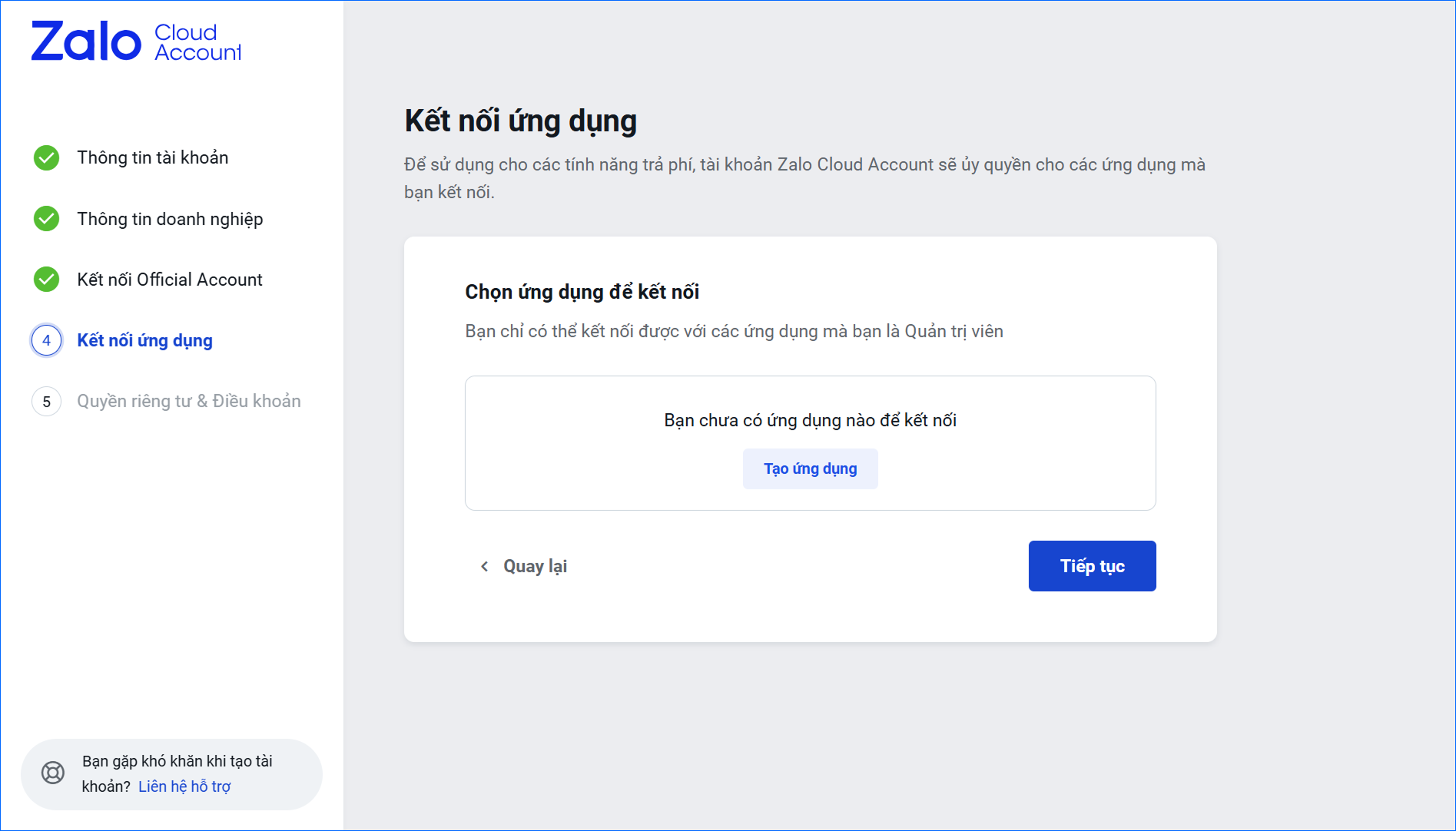Click the green checkmark for Thông tin doanh nghiệp

pos(47,219)
